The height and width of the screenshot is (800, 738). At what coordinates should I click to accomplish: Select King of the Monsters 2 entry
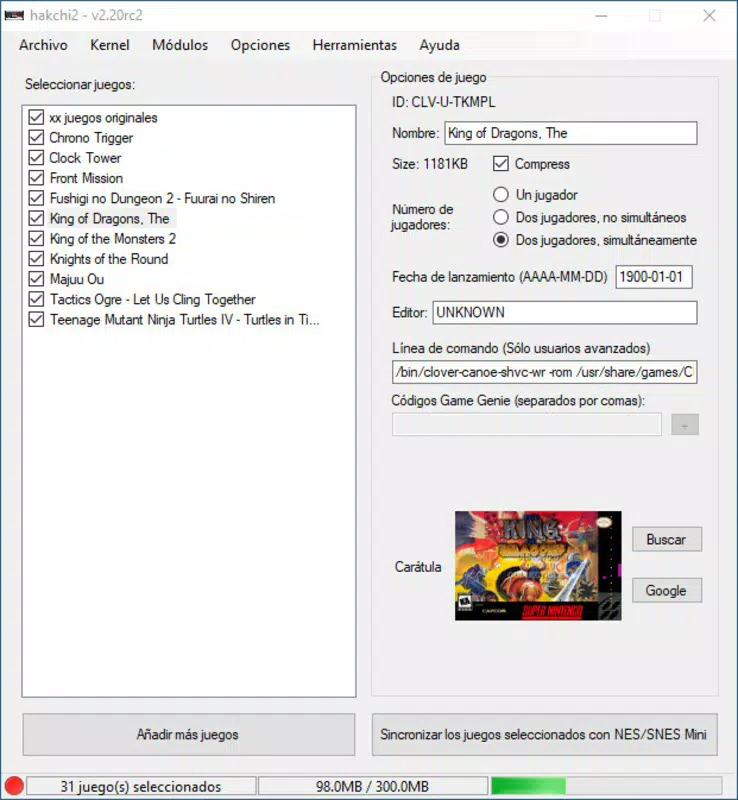113,239
